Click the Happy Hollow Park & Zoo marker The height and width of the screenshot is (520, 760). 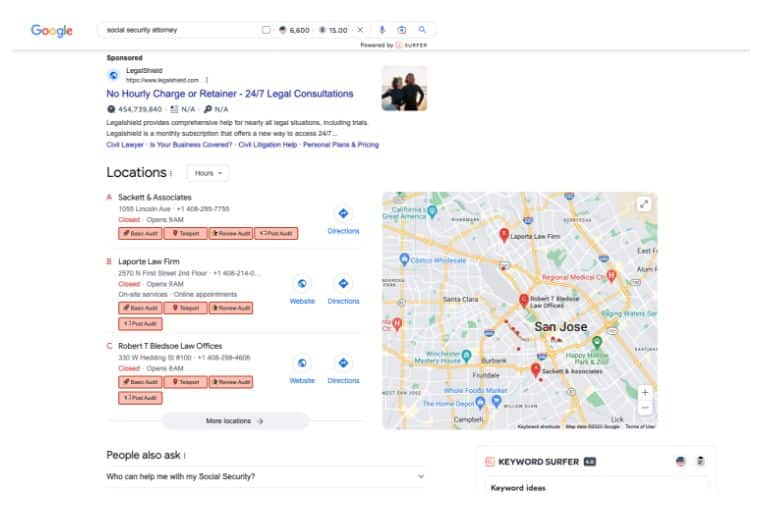coord(597,343)
